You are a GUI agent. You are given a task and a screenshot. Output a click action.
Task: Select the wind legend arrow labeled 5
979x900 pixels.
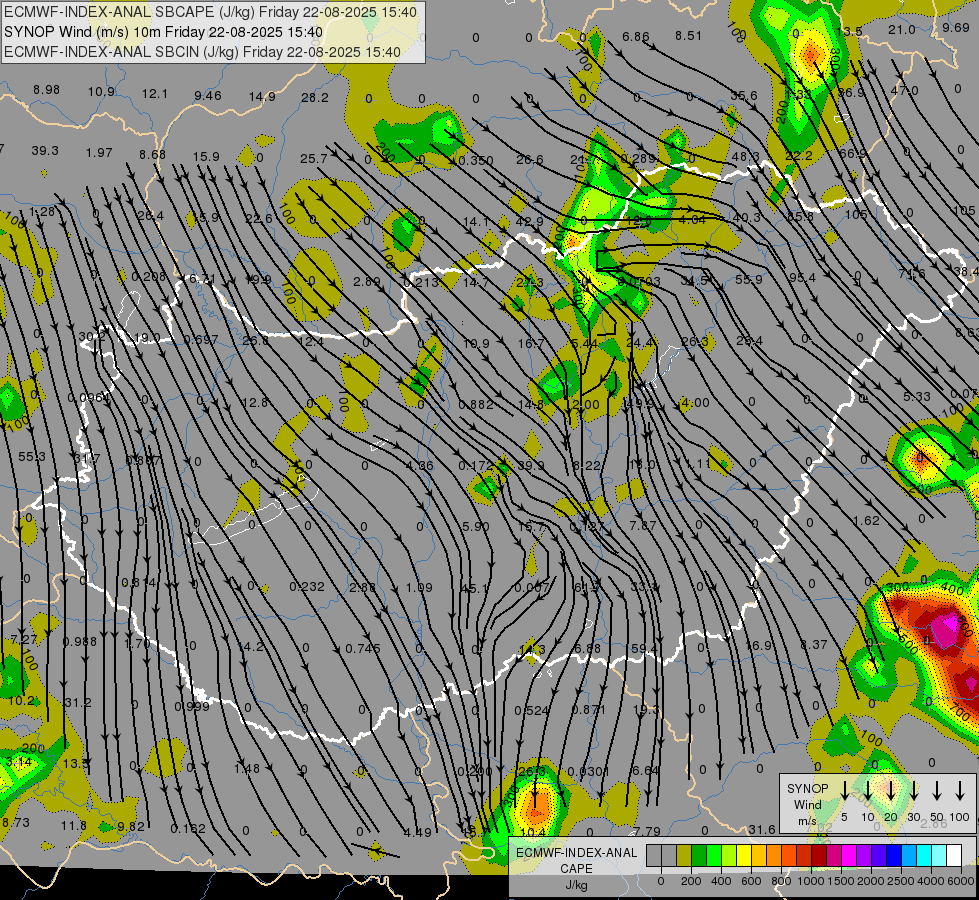[844, 791]
